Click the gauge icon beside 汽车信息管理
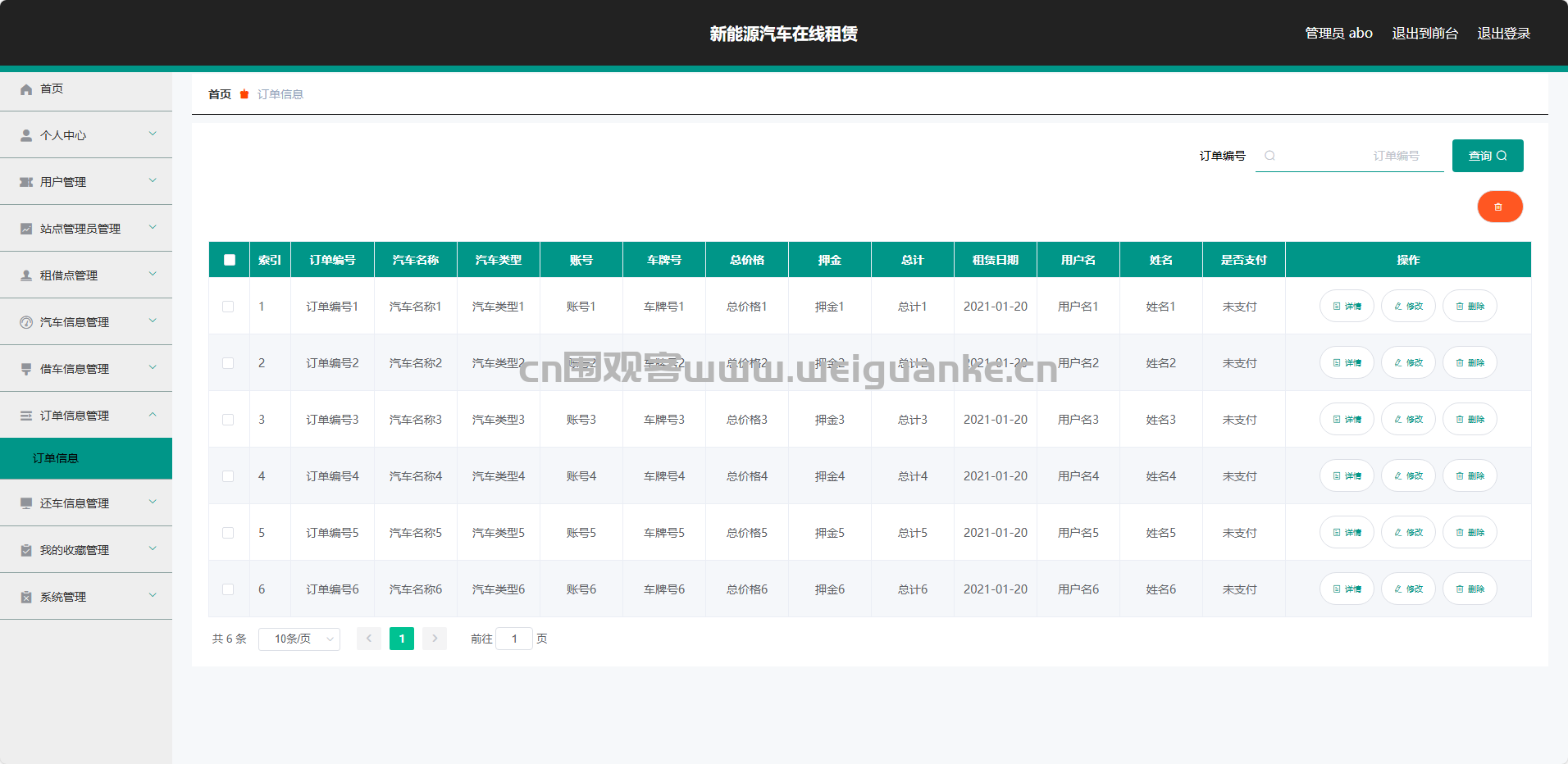1568x764 pixels. point(26,322)
